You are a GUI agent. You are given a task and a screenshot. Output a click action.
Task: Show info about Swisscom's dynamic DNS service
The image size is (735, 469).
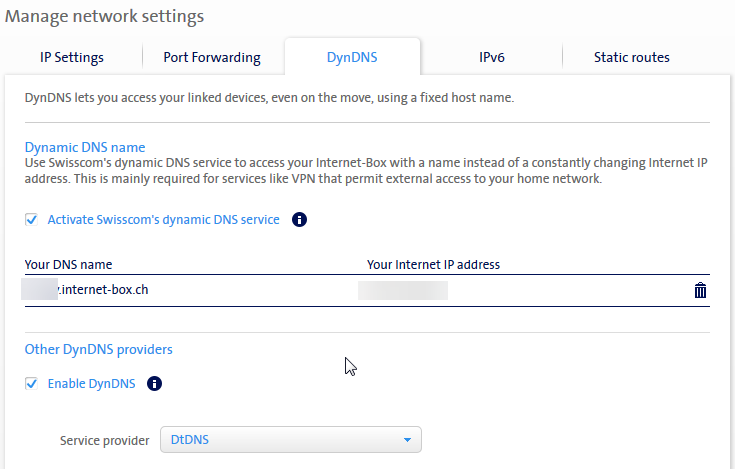click(x=299, y=220)
